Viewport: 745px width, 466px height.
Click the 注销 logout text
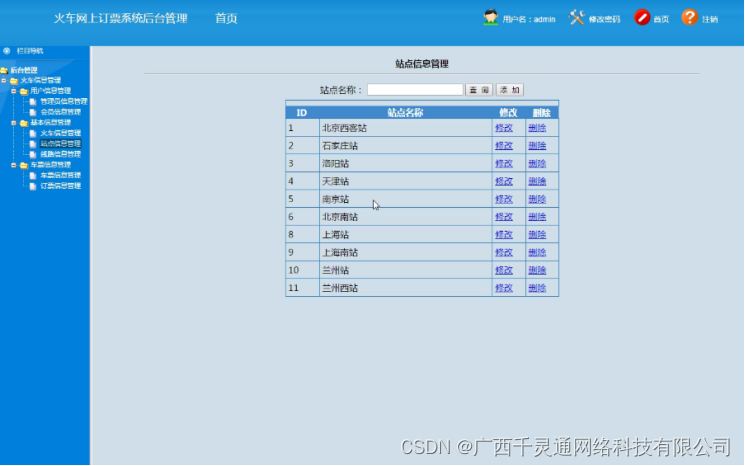click(x=710, y=19)
